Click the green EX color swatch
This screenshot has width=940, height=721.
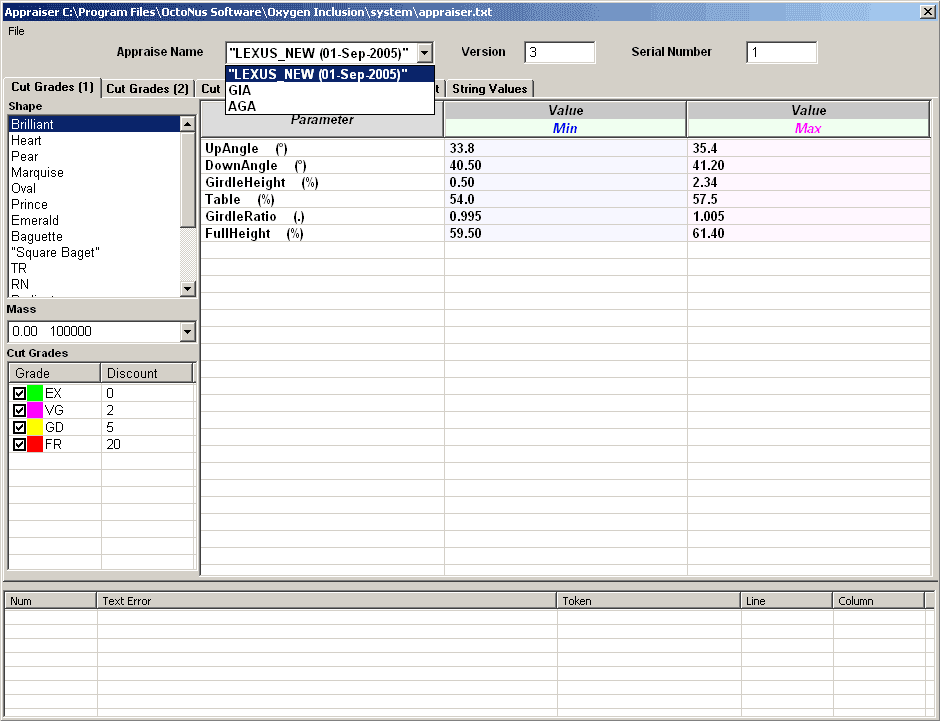pyautogui.click(x=35, y=394)
